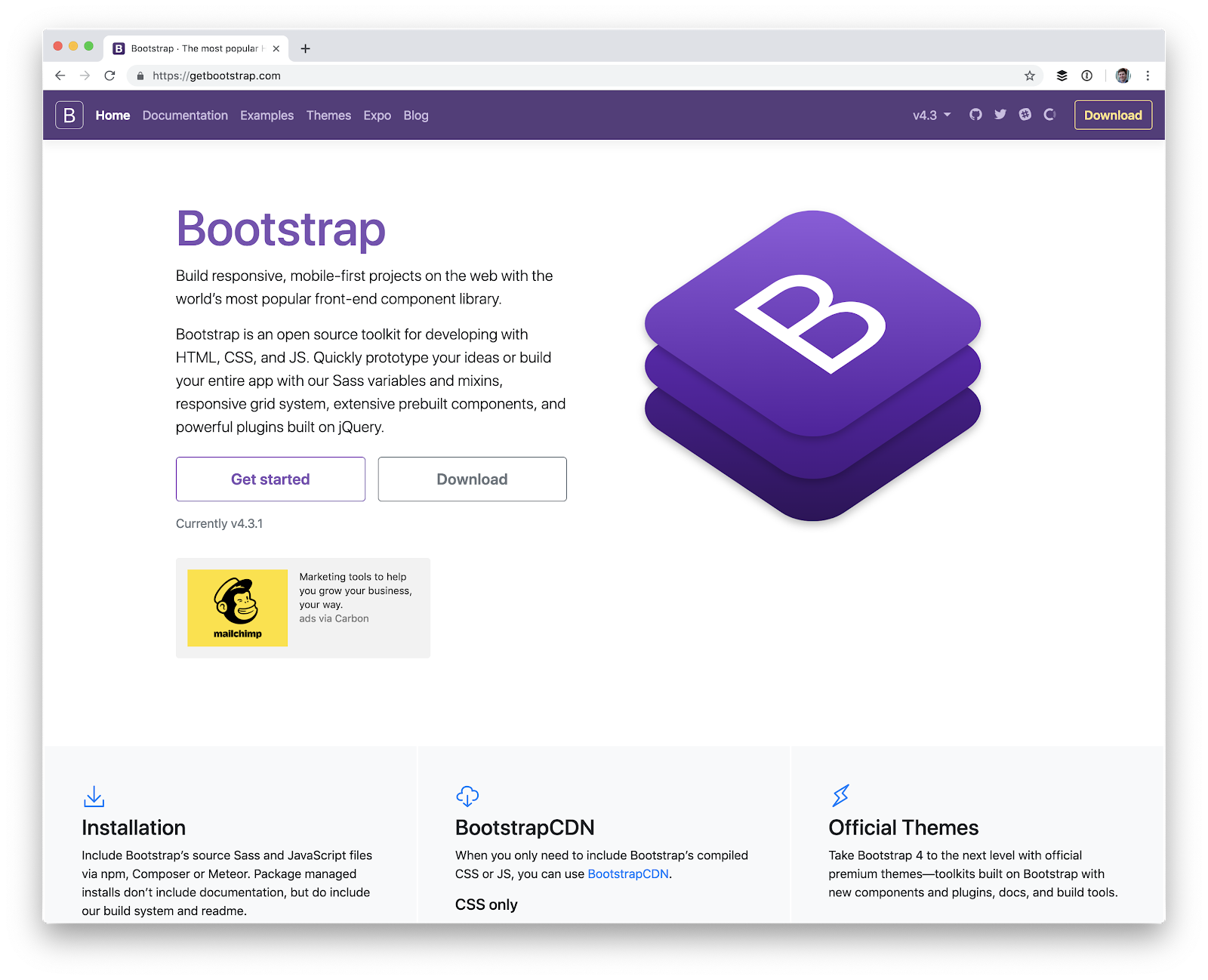
Task: Open a new browser tab
Action: [x=305, y=48]
